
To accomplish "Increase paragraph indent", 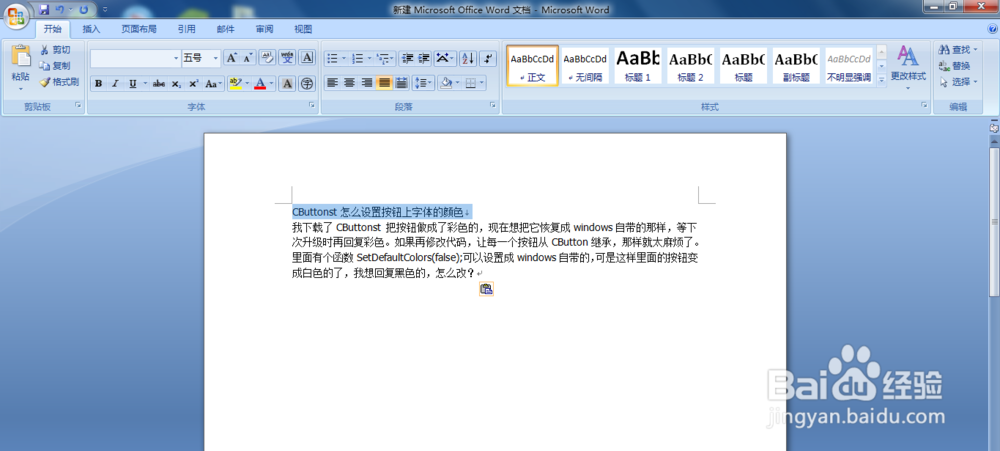I will (x=423, y=59).
